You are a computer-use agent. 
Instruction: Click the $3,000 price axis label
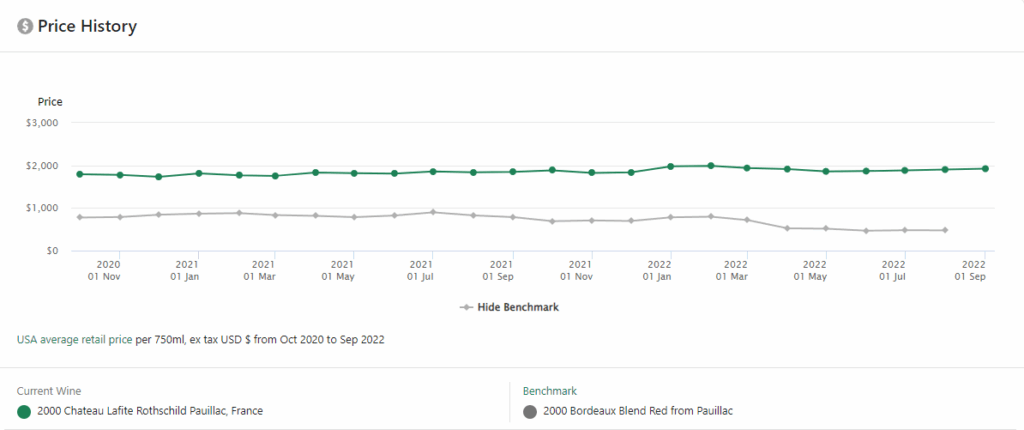(41, 123)
